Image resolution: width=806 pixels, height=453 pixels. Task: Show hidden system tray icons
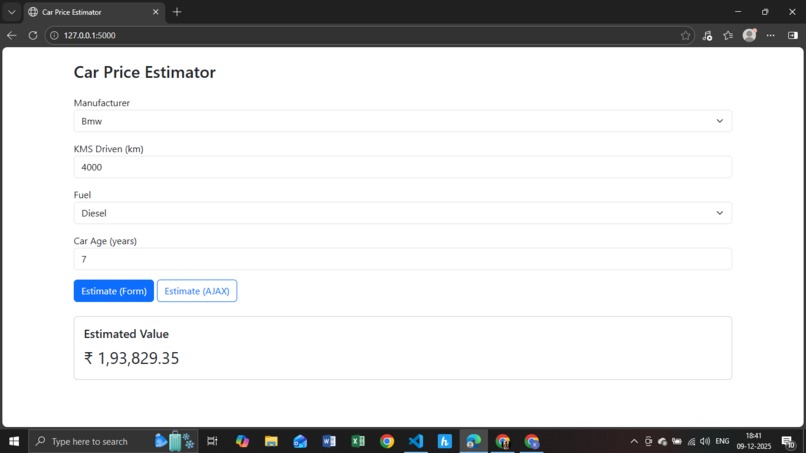point(634,441)
